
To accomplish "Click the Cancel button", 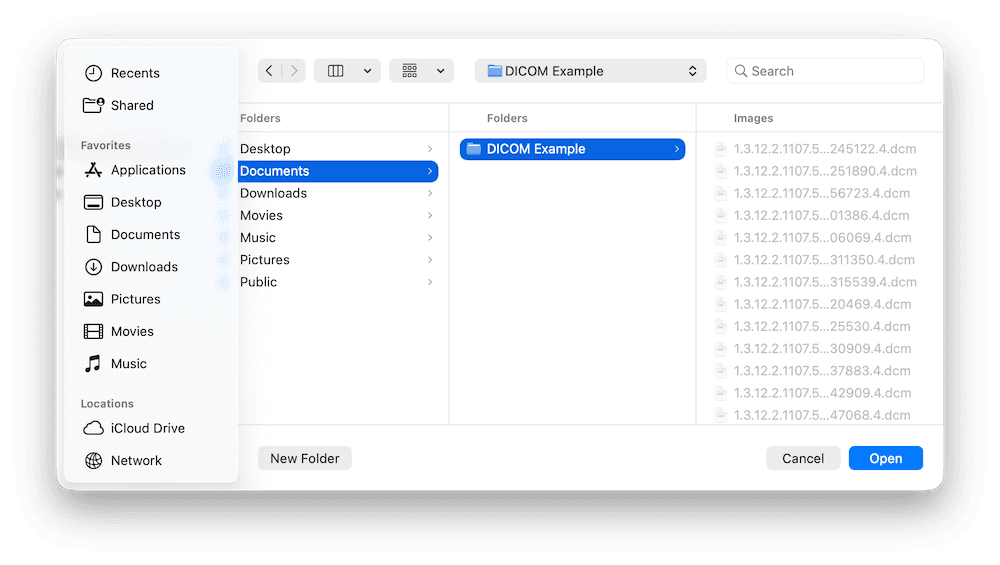I will pyautogui.click(x=803, y=459).
